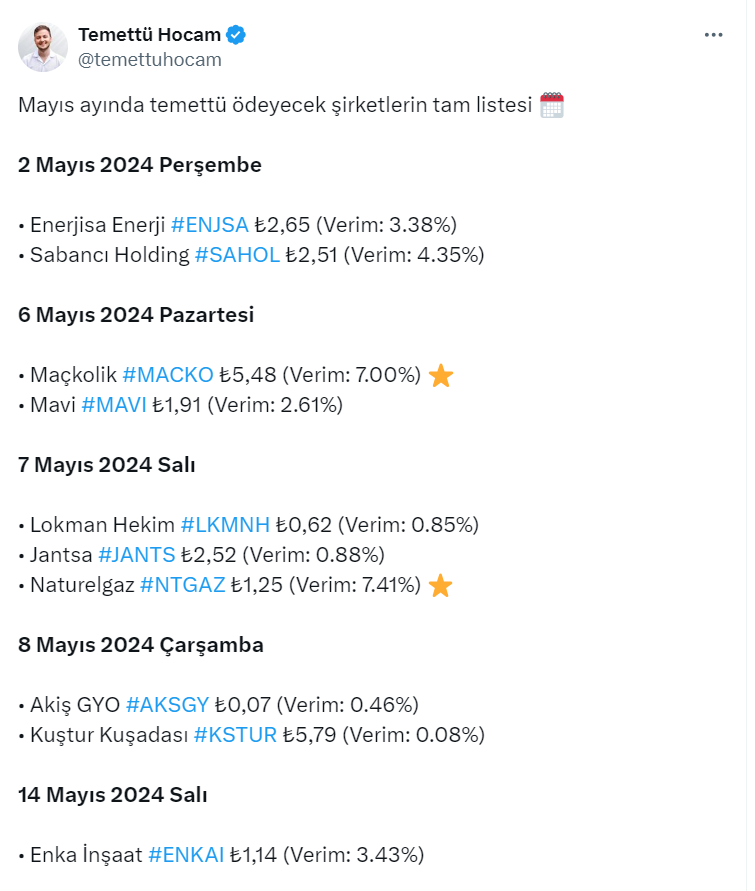
Task: Open the three-dot more options menu
Action: [x=713, y=35]
